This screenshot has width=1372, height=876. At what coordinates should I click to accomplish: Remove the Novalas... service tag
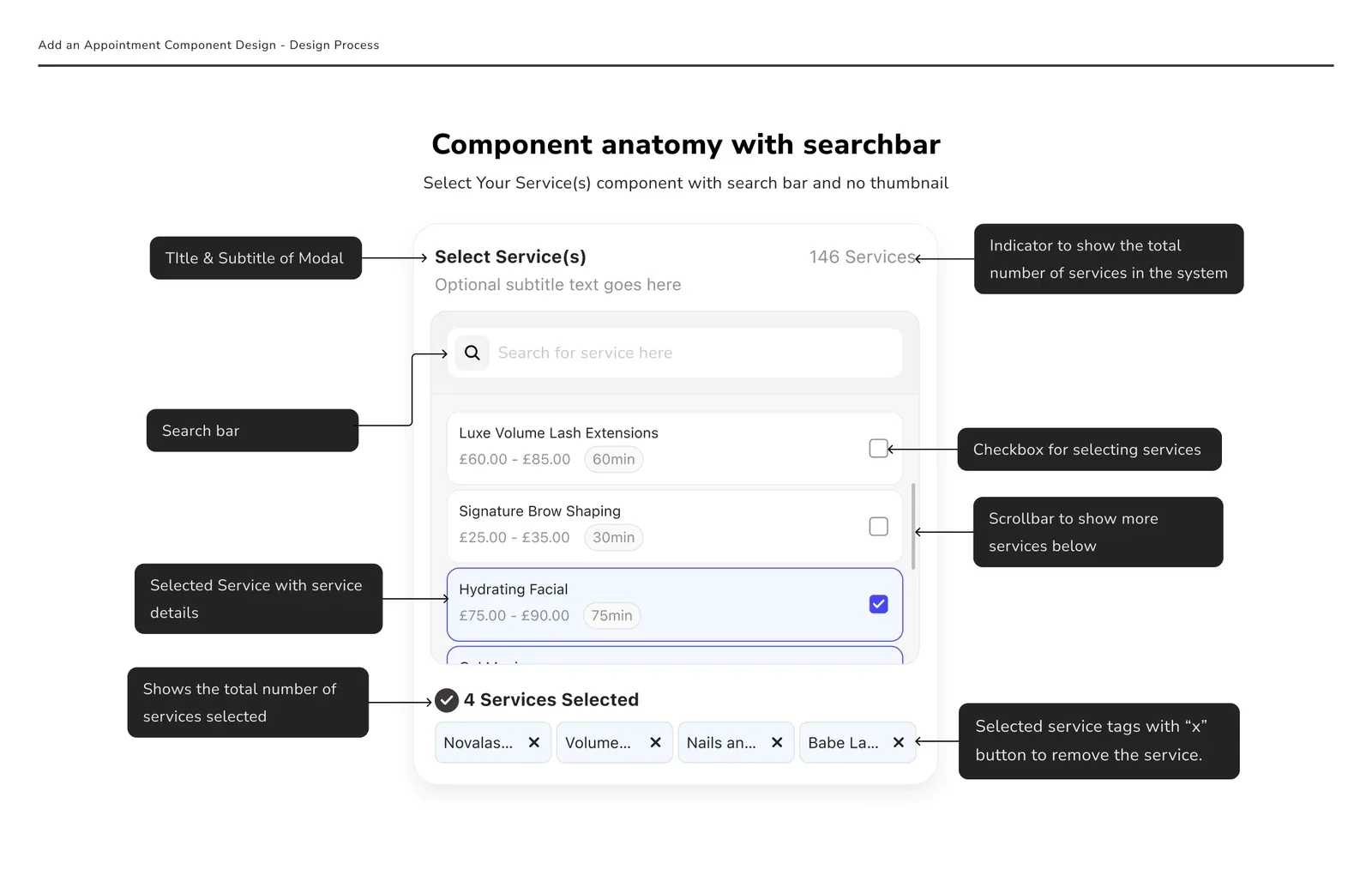533,743
